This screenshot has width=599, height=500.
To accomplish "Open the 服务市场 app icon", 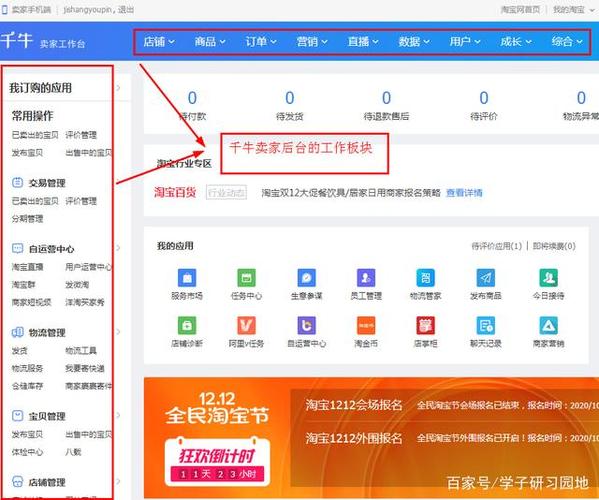I will pyautogui.click(x=187, y=278).
